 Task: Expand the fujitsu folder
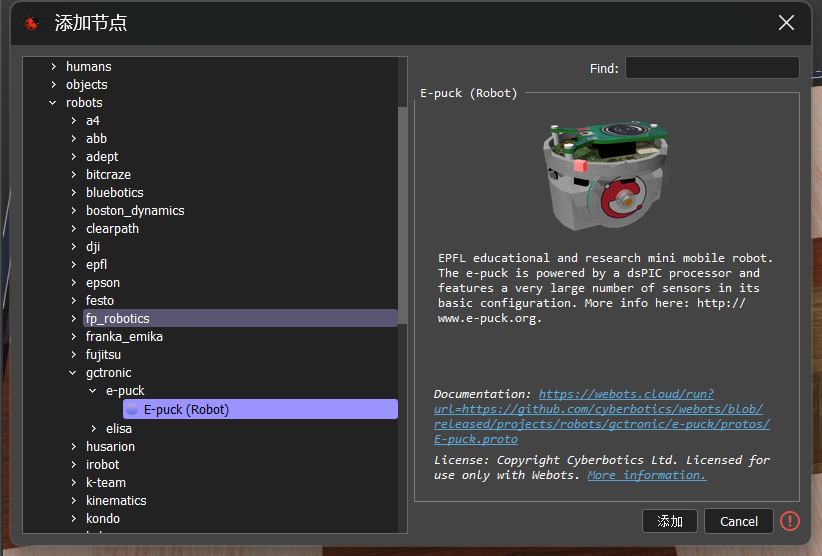point(73,354)
